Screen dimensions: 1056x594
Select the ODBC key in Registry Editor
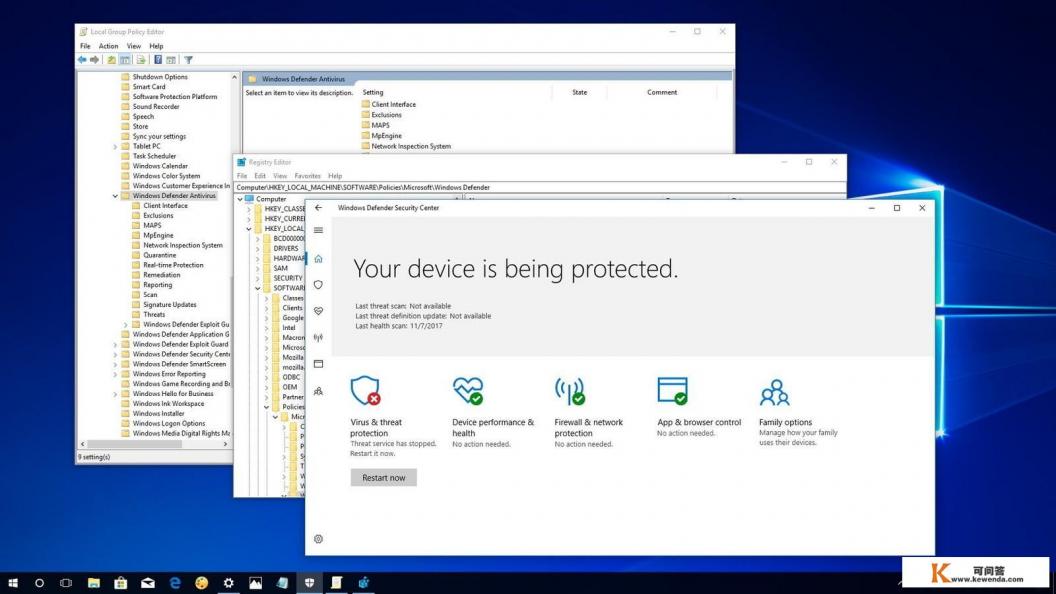click(x=291, y=377)
